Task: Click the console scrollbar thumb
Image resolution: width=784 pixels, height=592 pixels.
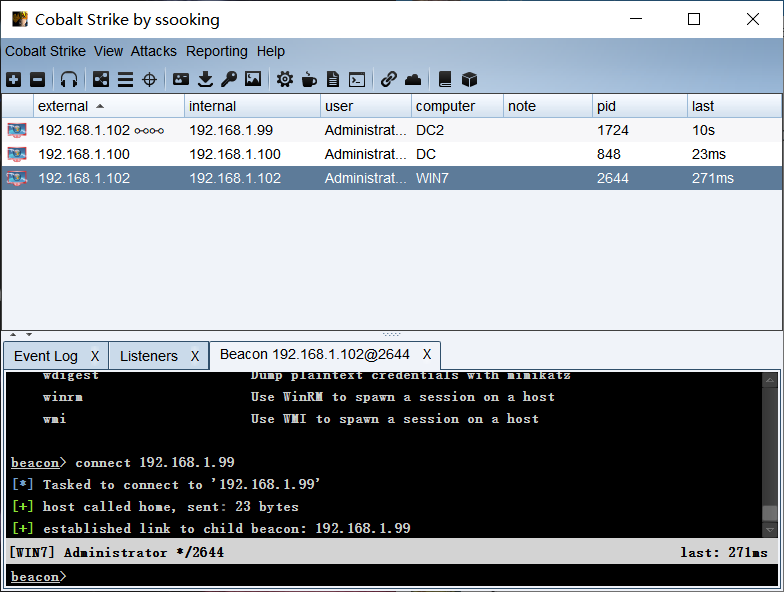Action: pyautogui.click(x=770, y=513)
